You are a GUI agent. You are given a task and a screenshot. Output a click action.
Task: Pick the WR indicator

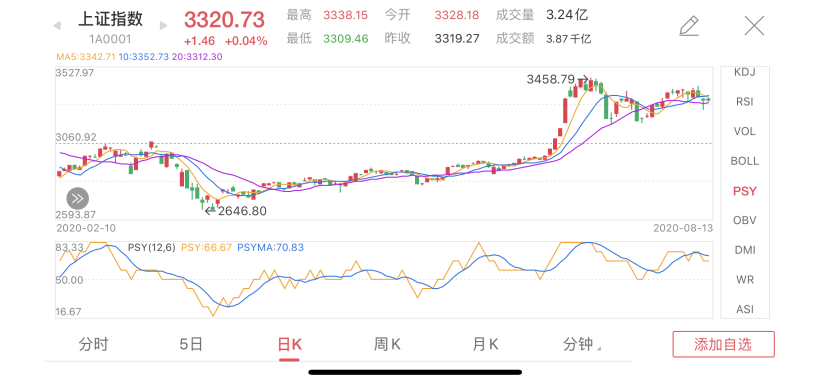[745, 280]
